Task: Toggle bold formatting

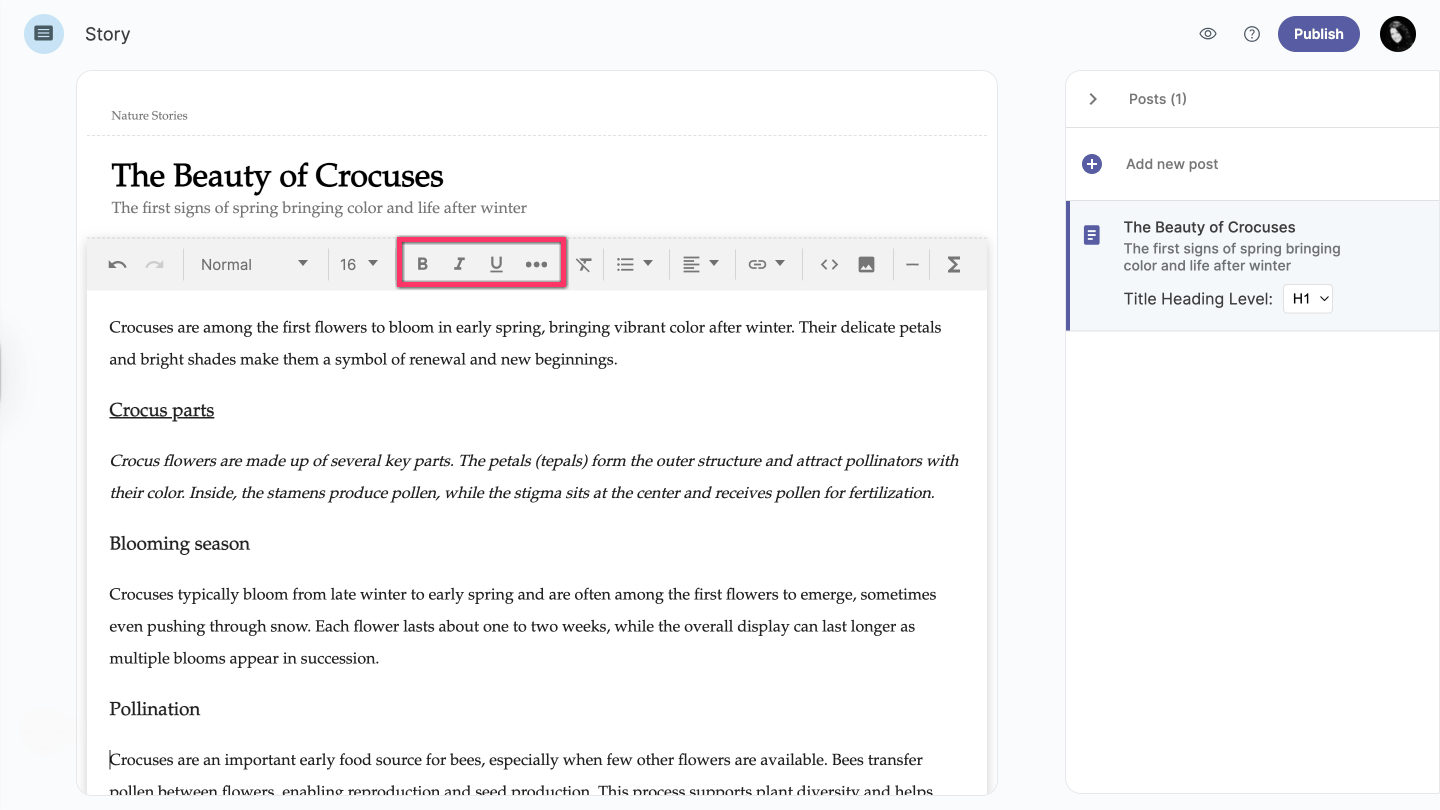Action: coord(422,264)
